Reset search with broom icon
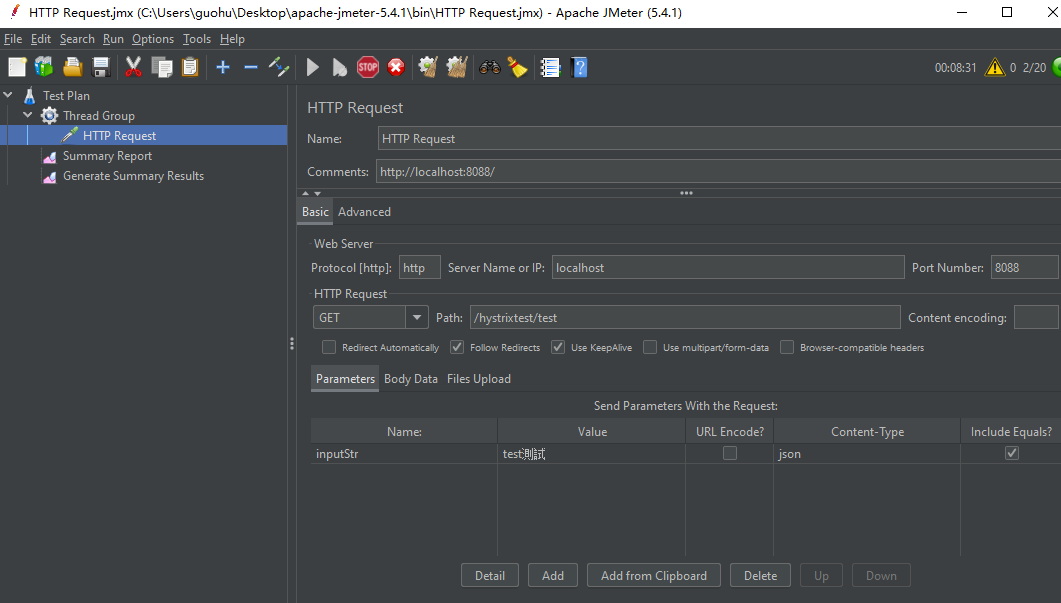This screenshot has width=1061, height=603. [x=518, y=67]
